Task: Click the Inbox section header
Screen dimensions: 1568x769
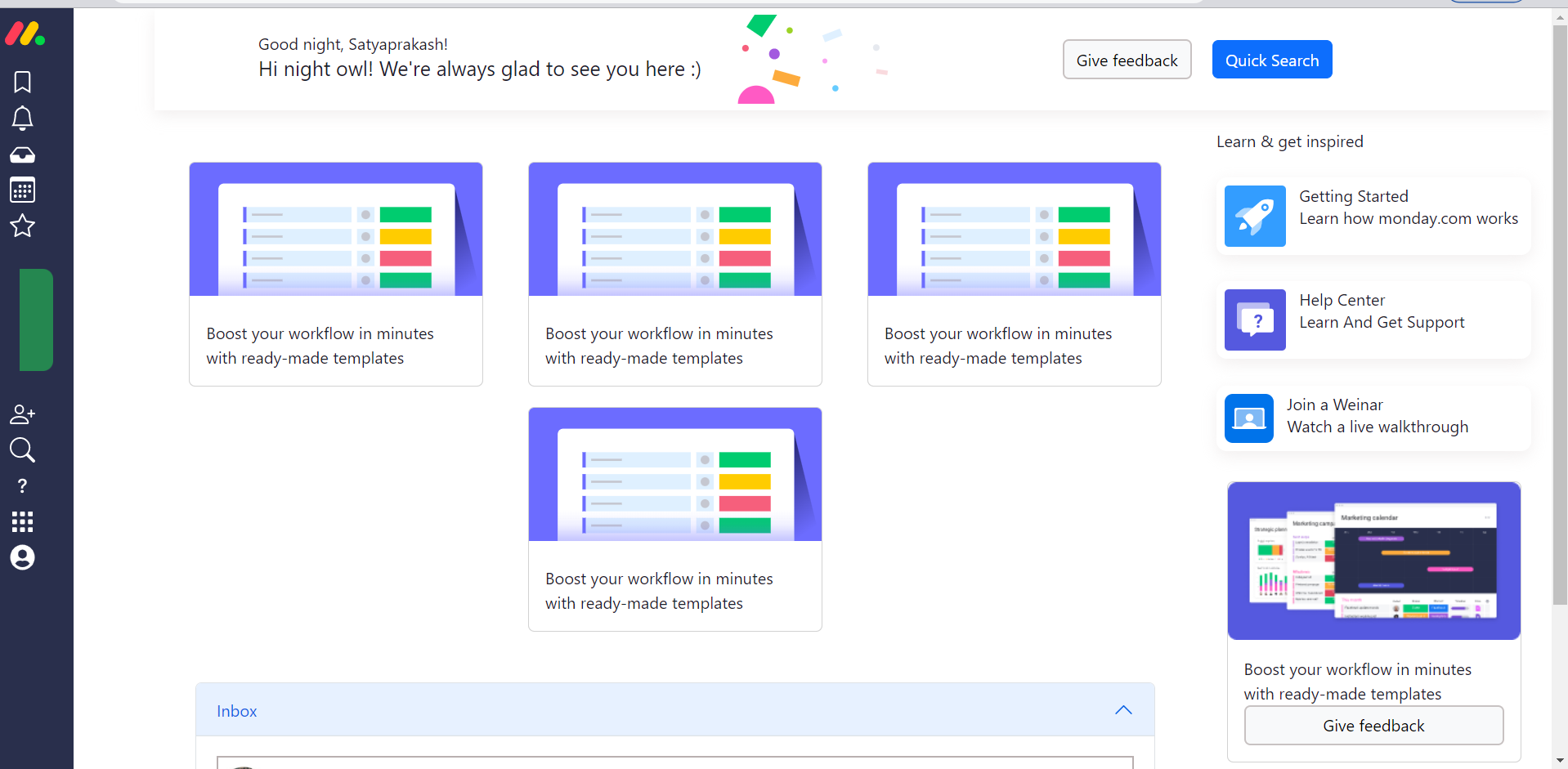Action: pos(237,711)
